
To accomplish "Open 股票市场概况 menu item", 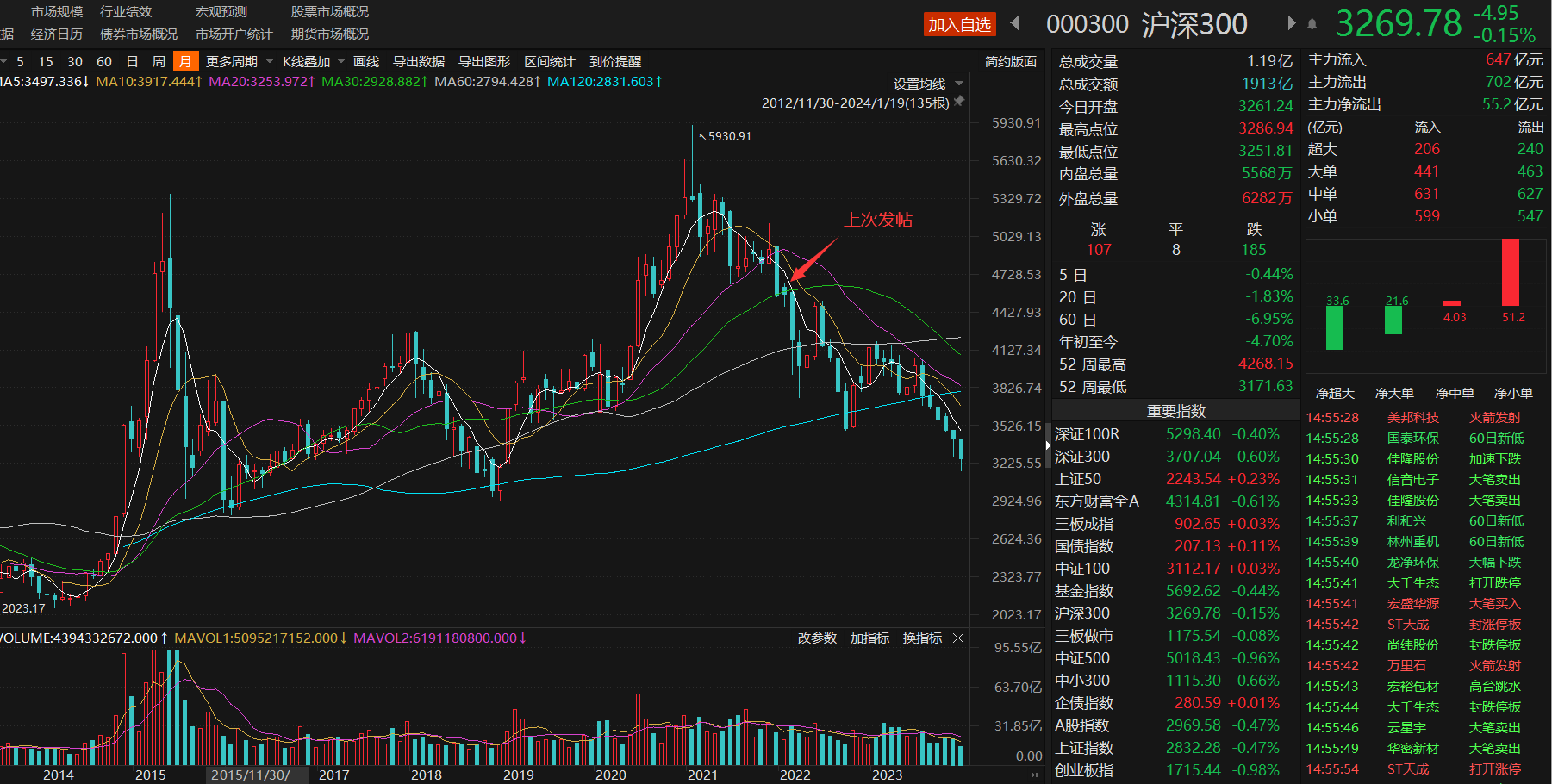I will [330, 11].
